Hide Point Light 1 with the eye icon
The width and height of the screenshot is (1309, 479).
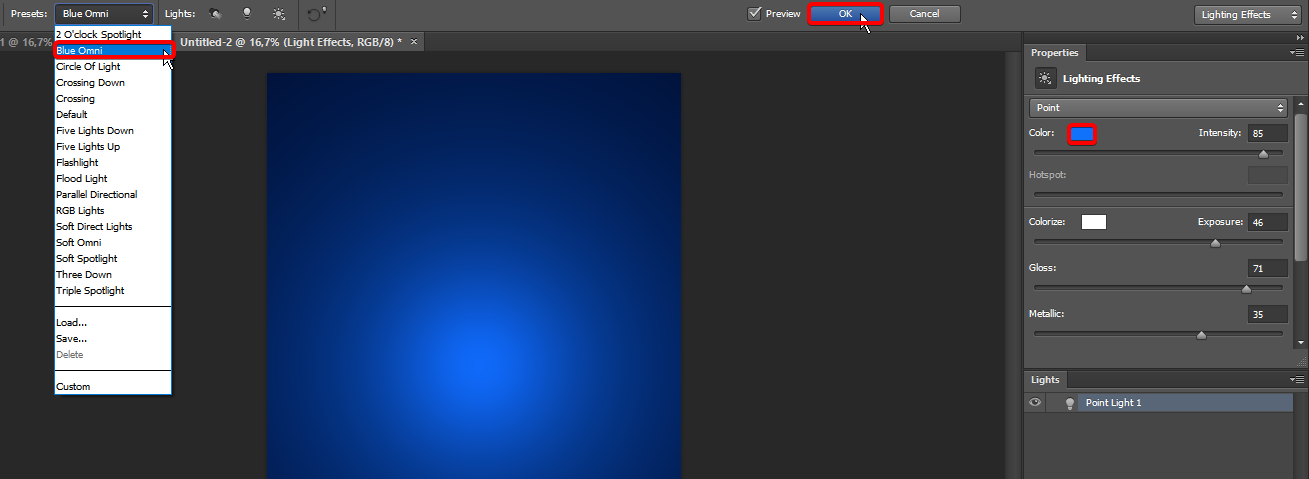pos(1035,403)
